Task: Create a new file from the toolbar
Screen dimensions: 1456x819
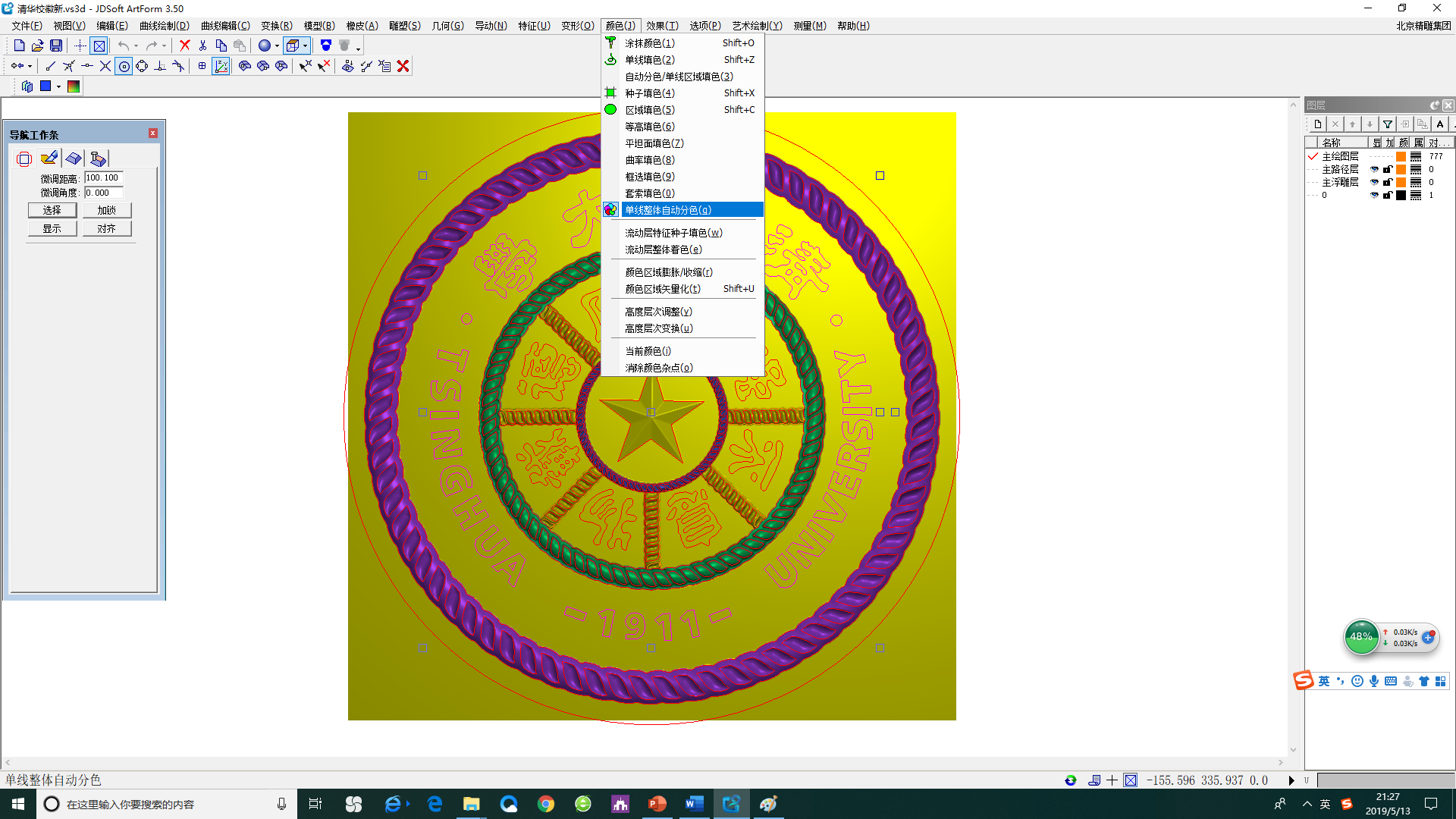Action: point(20,45)
